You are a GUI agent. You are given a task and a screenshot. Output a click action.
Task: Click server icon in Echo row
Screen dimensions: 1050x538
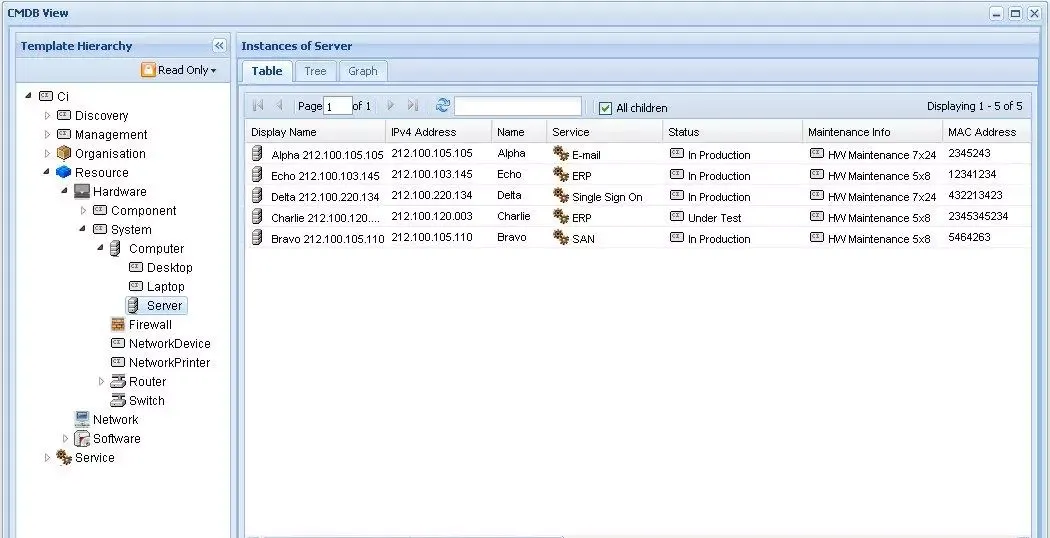click(x=256, y=175)
